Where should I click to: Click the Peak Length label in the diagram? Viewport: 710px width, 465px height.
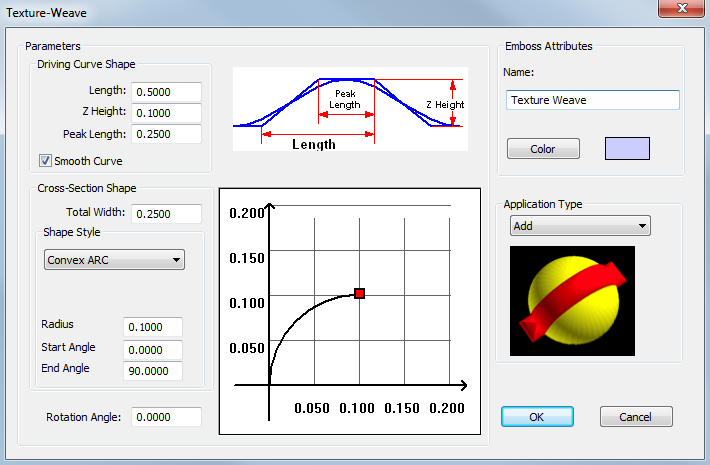(345, 99)
